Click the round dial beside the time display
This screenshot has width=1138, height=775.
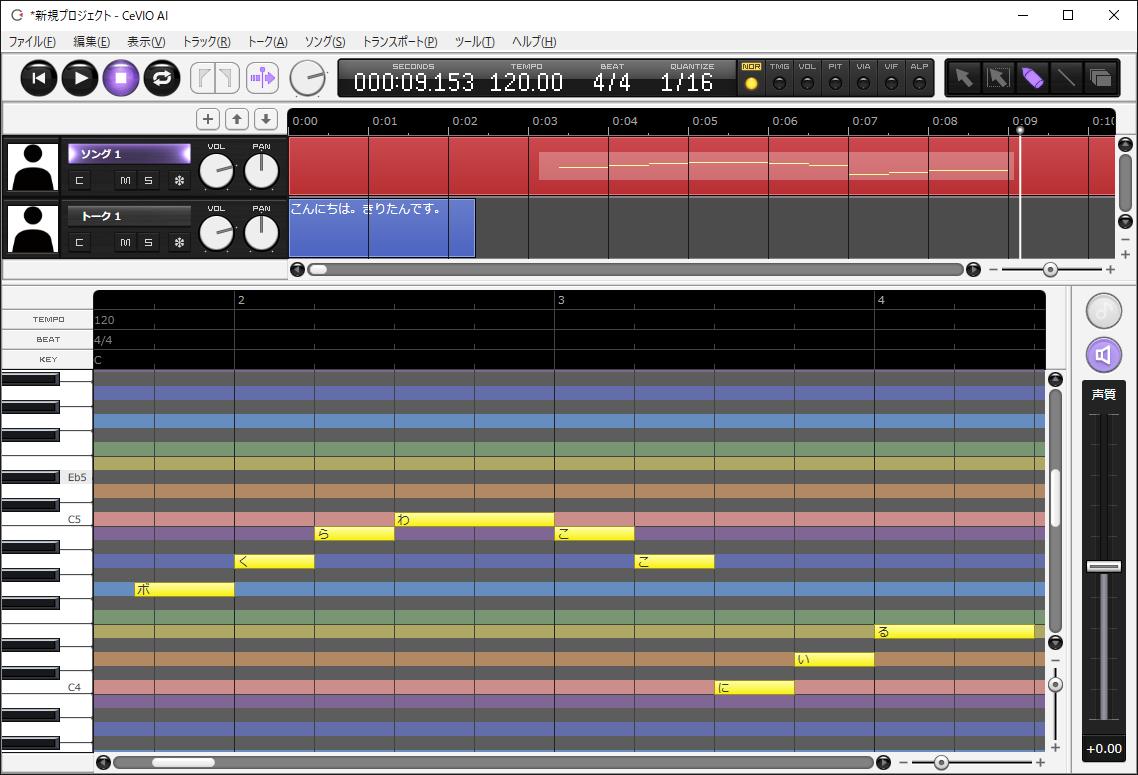[x=308, y=78]
